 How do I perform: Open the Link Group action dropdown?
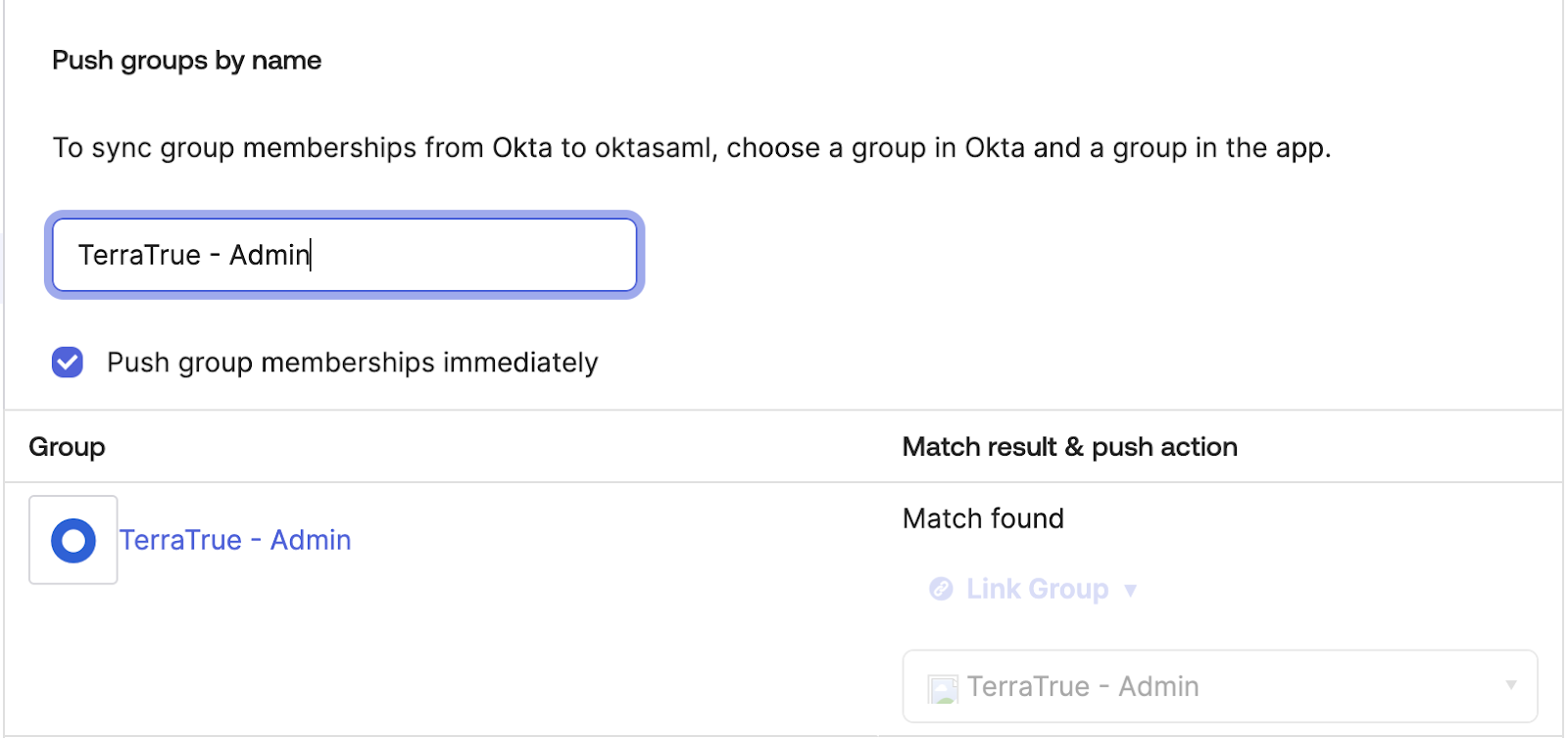(1033, 589)
